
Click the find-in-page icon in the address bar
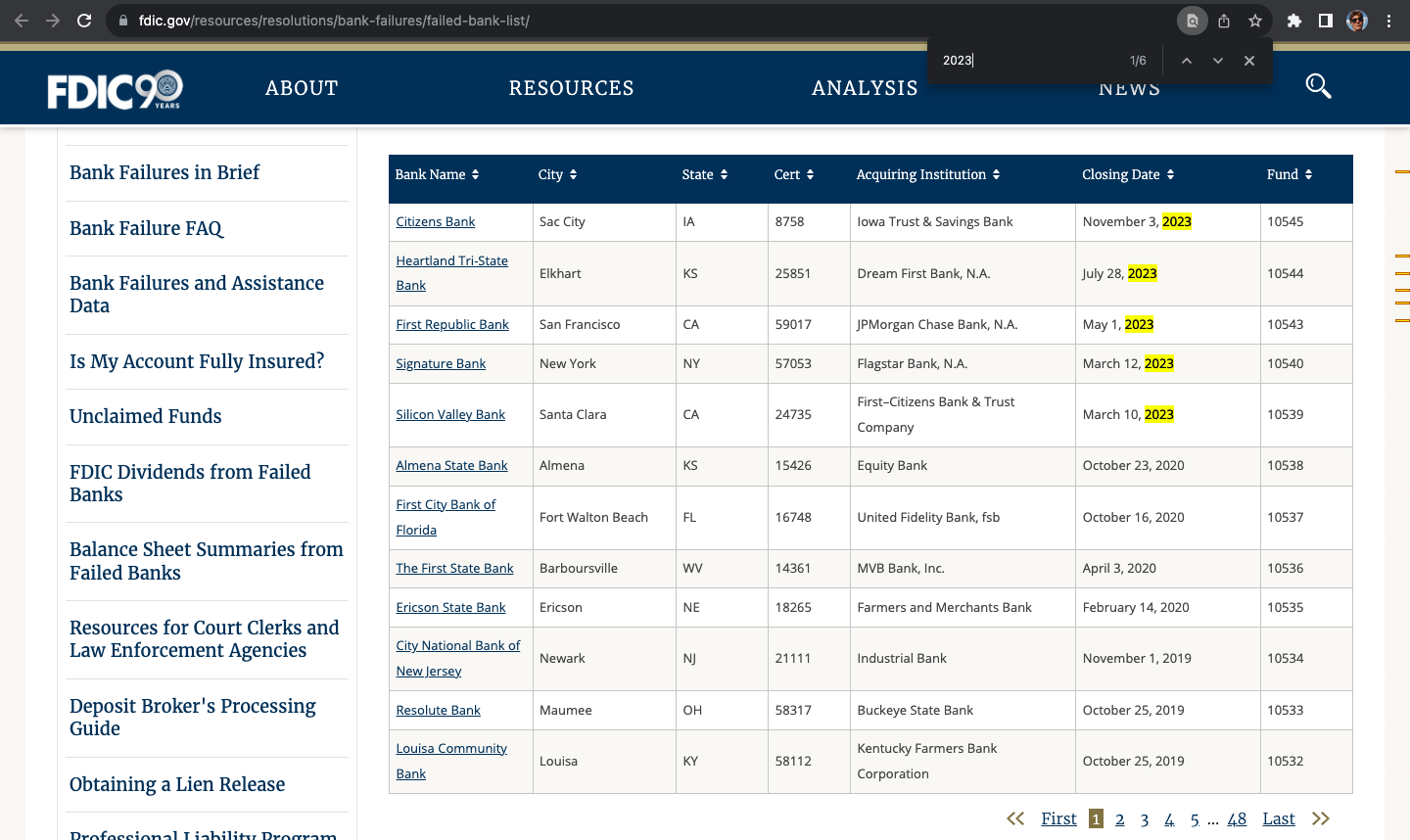tap(1192, 21)
